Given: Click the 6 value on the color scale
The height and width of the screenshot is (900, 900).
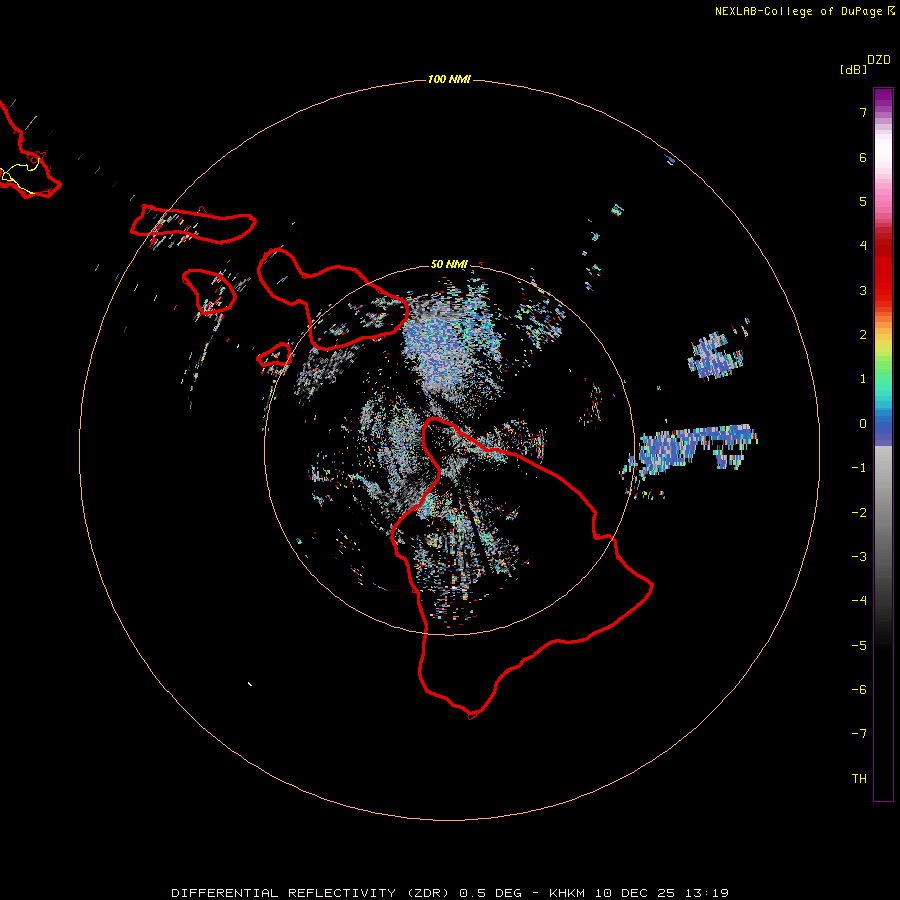Looking at the screenshot, I should [x=863, y=157].
